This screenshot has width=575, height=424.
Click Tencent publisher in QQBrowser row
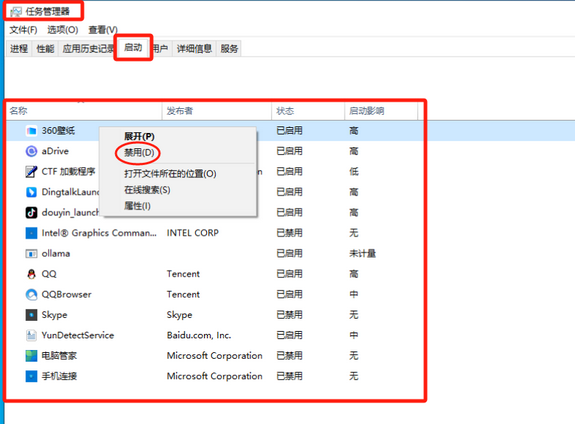coord(183,295)
